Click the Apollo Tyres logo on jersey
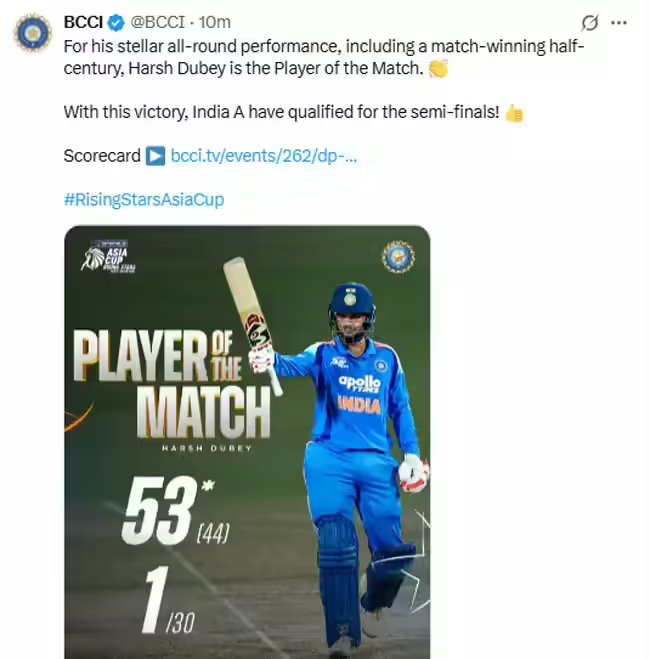 [x=358, y=384]
